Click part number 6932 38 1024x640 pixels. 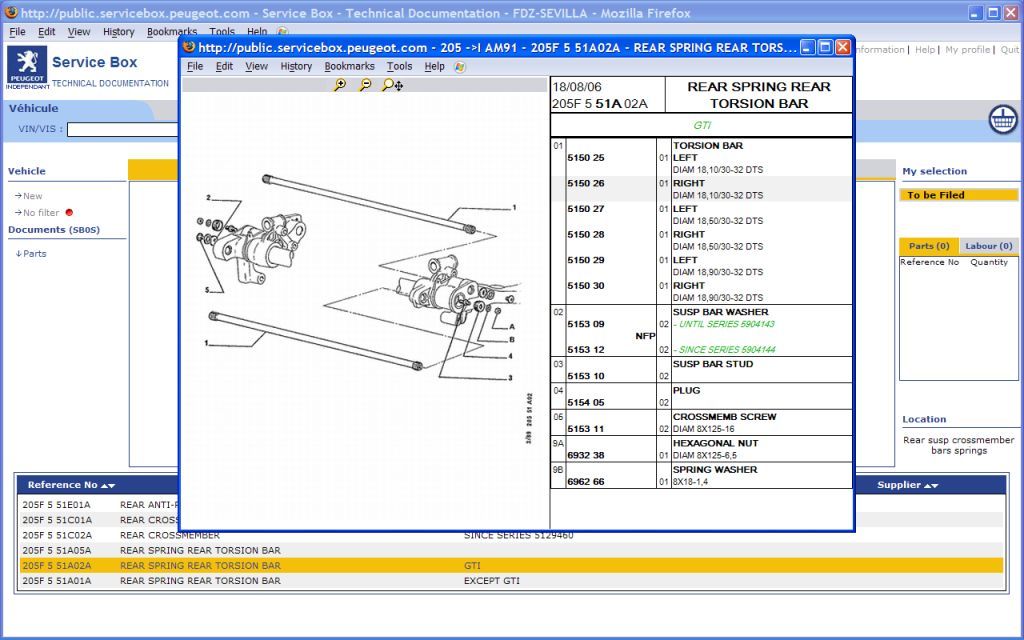tap(586, 455)
